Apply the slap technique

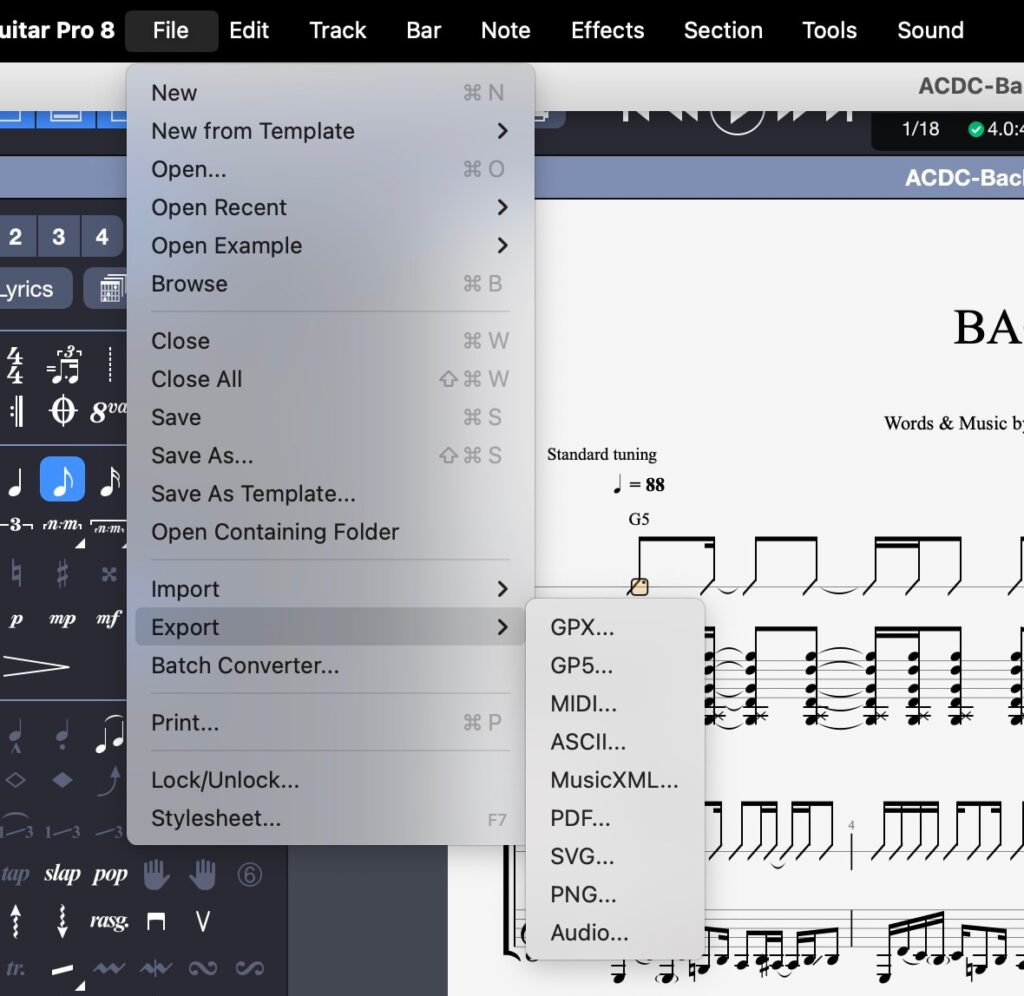point(62,874)
